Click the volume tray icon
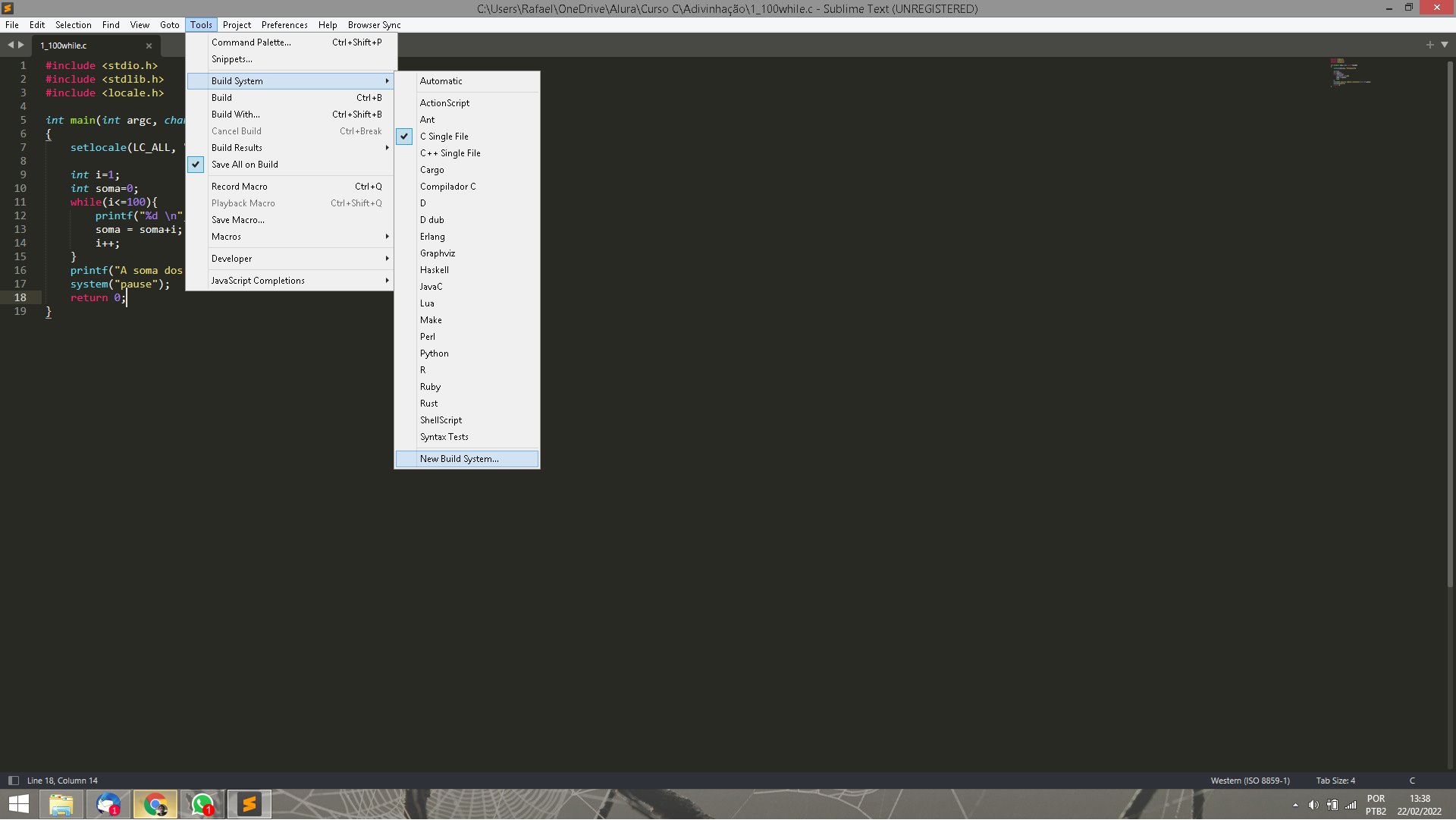This screenshot has width=1456, height=820. (x=1313, y=806)
